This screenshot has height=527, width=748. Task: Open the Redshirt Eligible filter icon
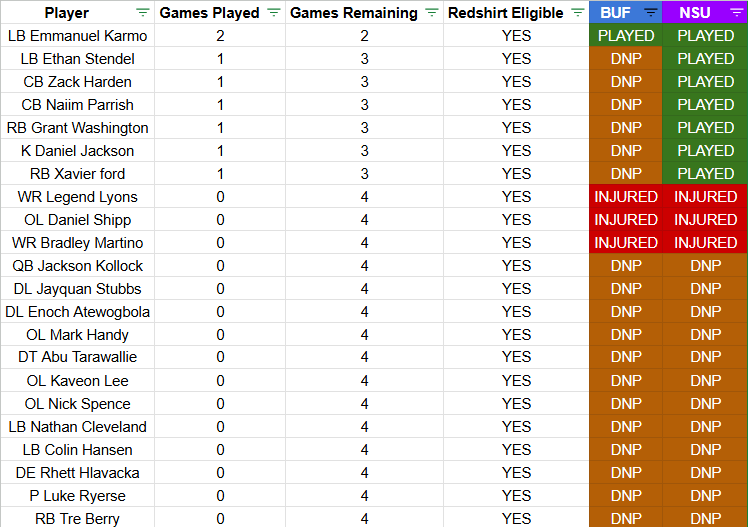click(578, 13)
